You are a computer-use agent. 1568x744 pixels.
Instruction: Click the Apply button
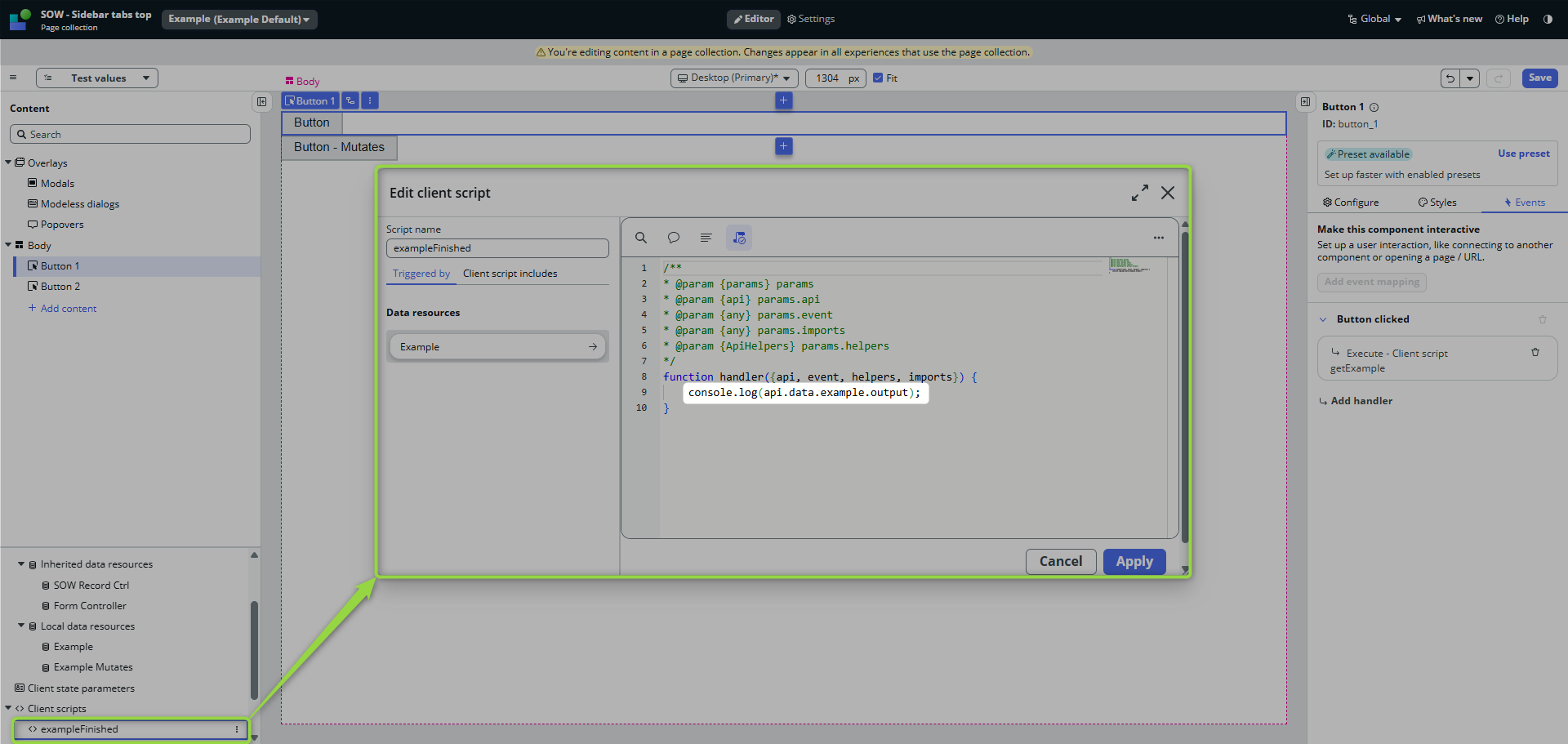(1134, 562)
